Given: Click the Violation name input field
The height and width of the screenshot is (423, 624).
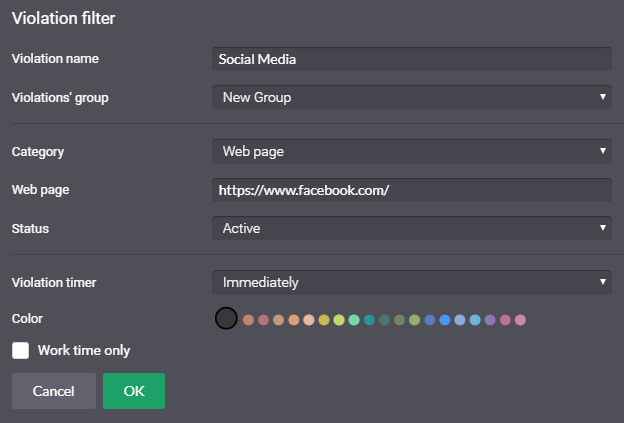Looking at the screenshot, I should pyautogui.click(x=412, y=59).
